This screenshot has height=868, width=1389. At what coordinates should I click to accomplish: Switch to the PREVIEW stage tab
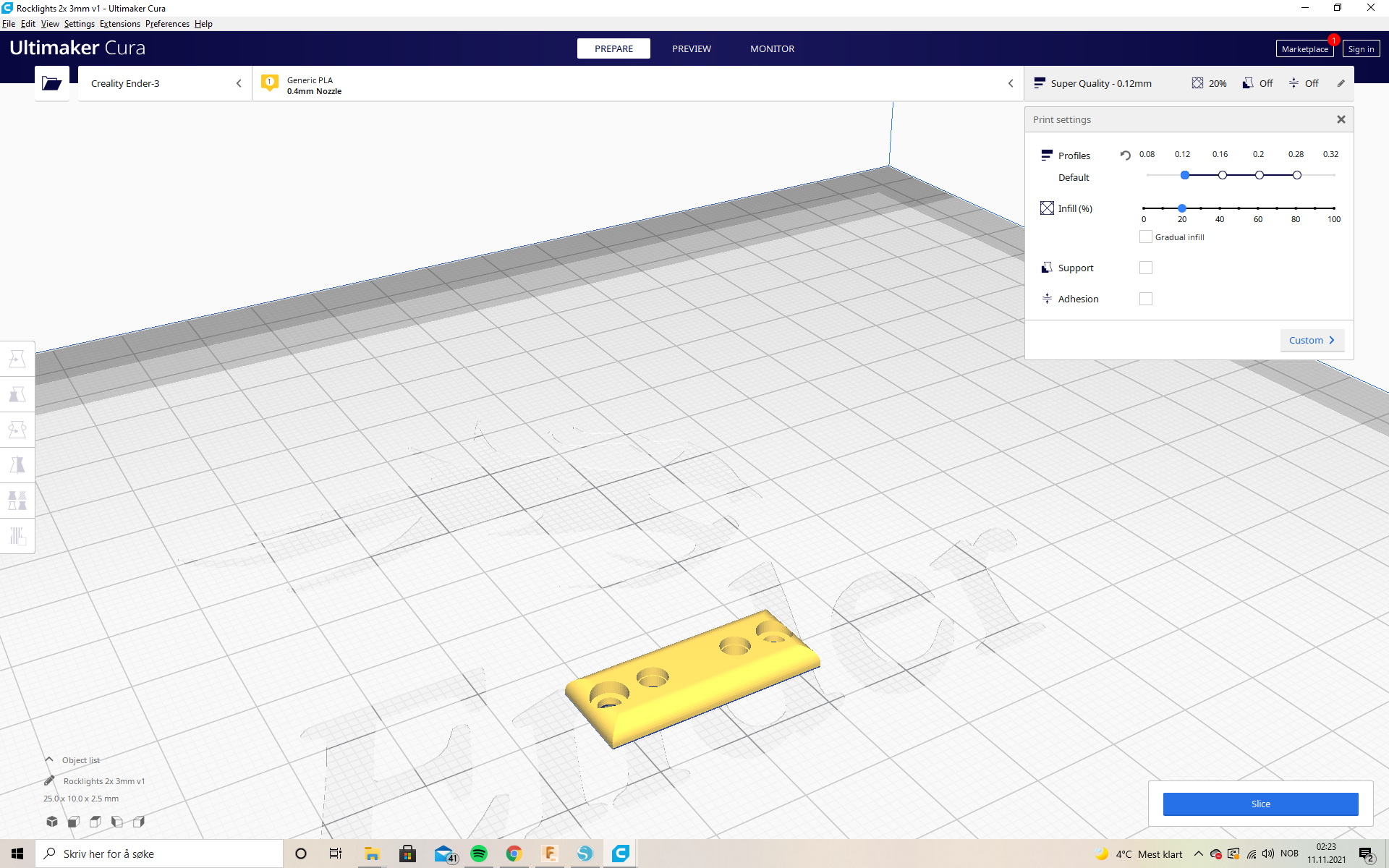click(x=692, y=48)
